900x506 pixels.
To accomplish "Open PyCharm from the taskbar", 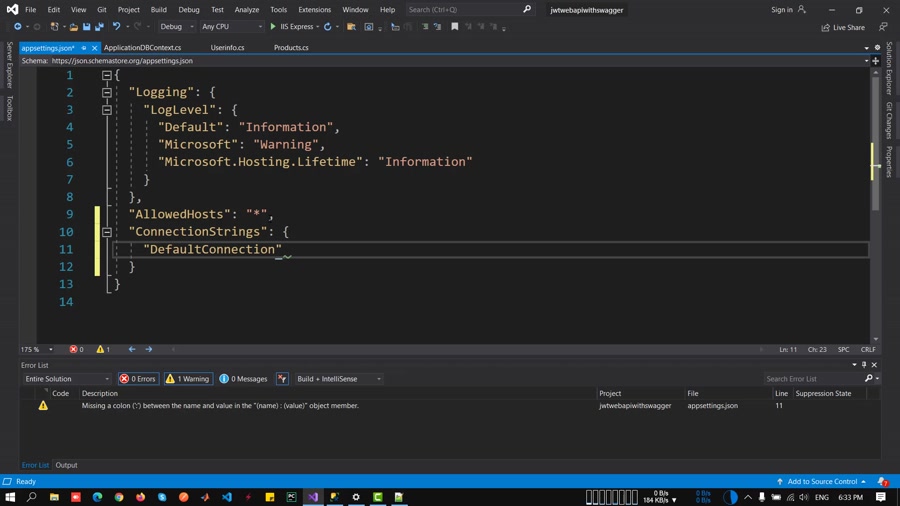I will point(292,497).
